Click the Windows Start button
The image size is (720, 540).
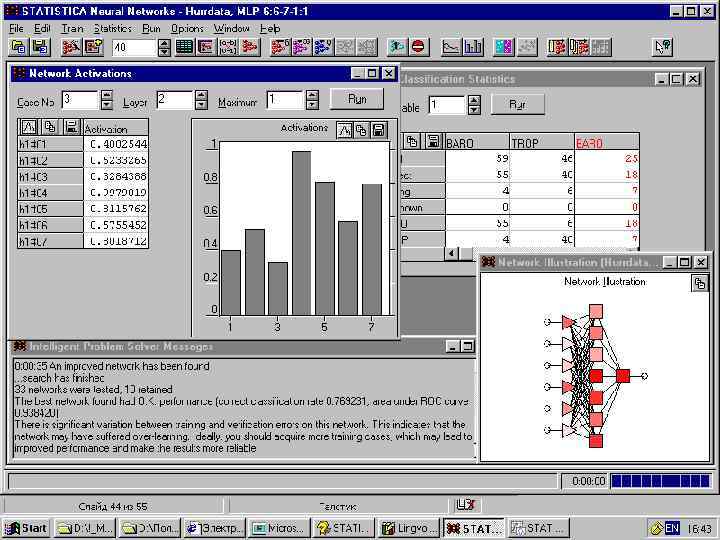(26, 528)
